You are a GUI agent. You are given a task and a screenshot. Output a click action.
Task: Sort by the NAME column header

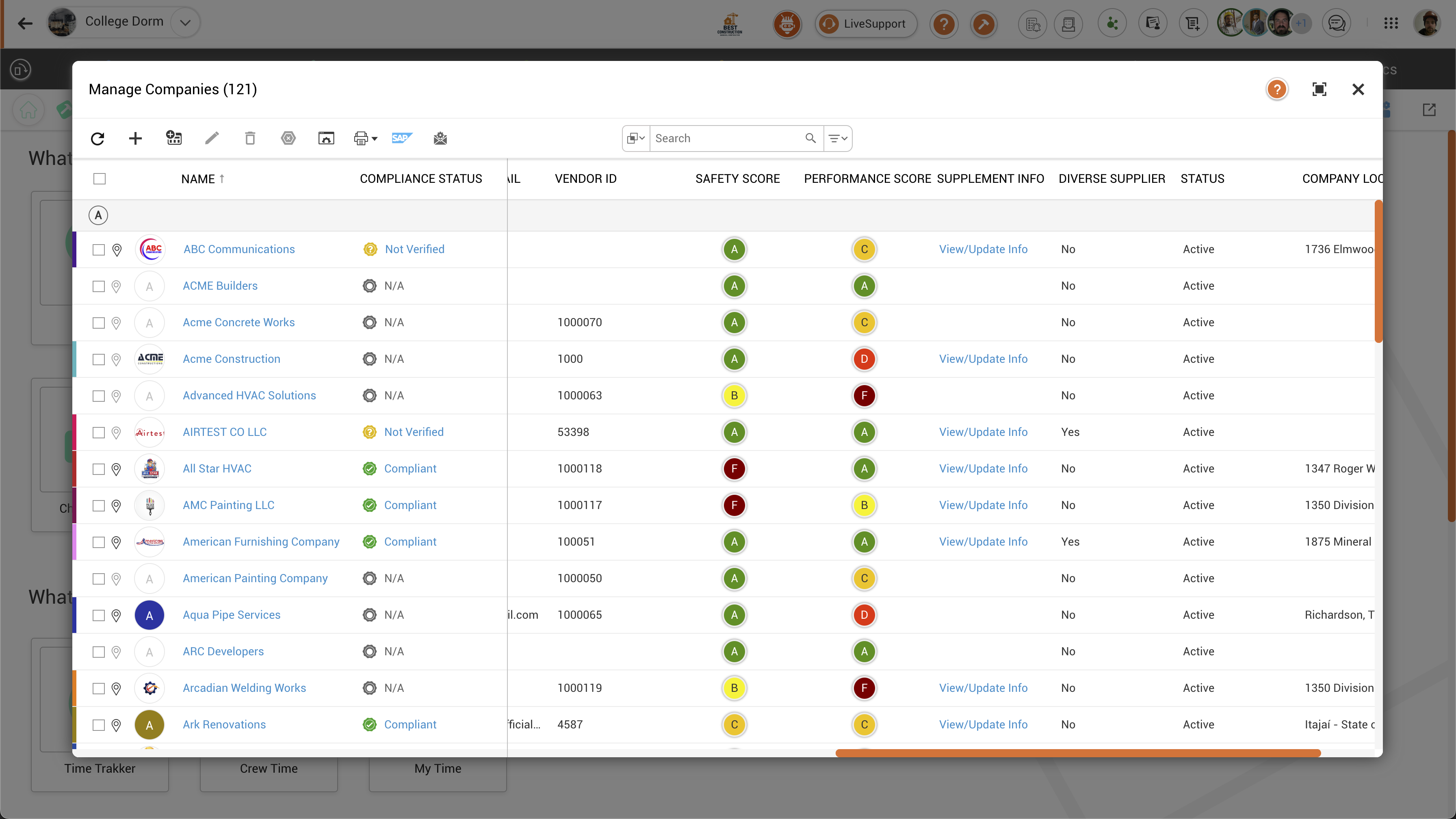pyautogui.click(x=198, y=179)
